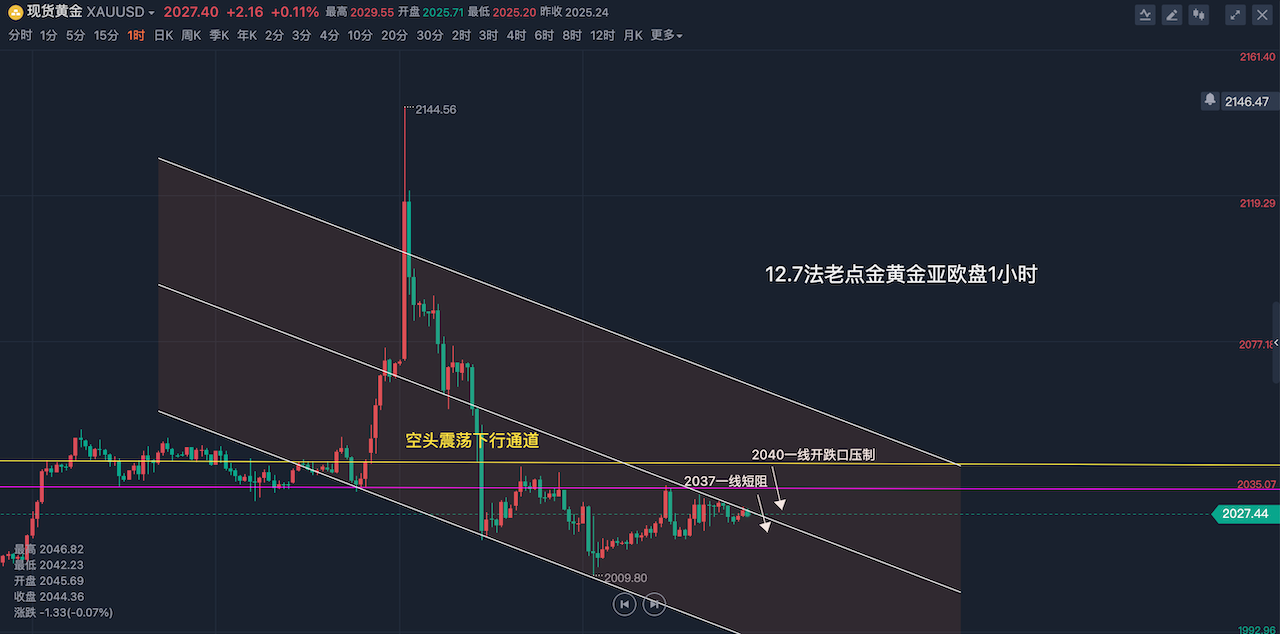Open the indicator settings icon
Screen dimensions: 1280x634
click(1145, 15)
